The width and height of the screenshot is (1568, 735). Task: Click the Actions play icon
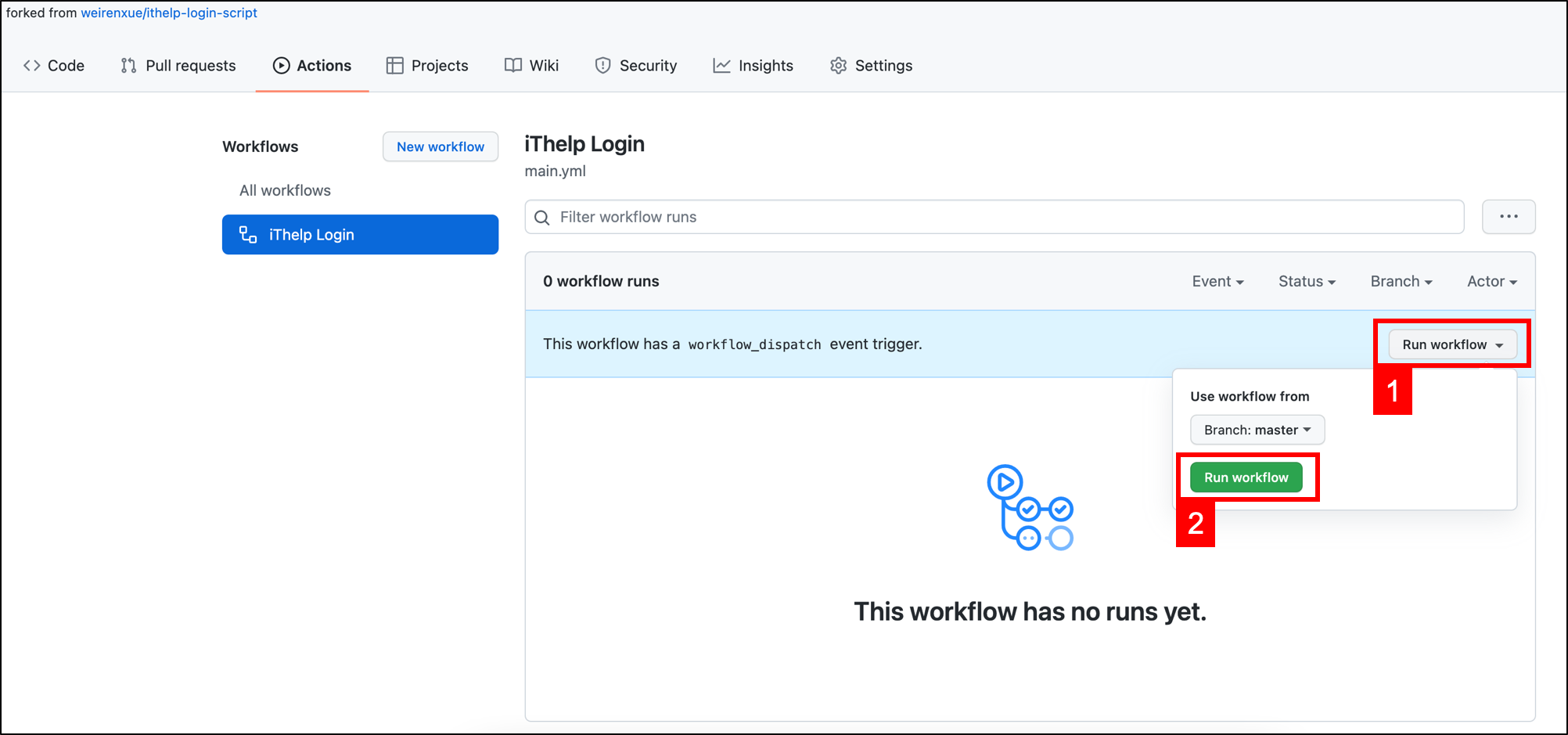[281, 66]
